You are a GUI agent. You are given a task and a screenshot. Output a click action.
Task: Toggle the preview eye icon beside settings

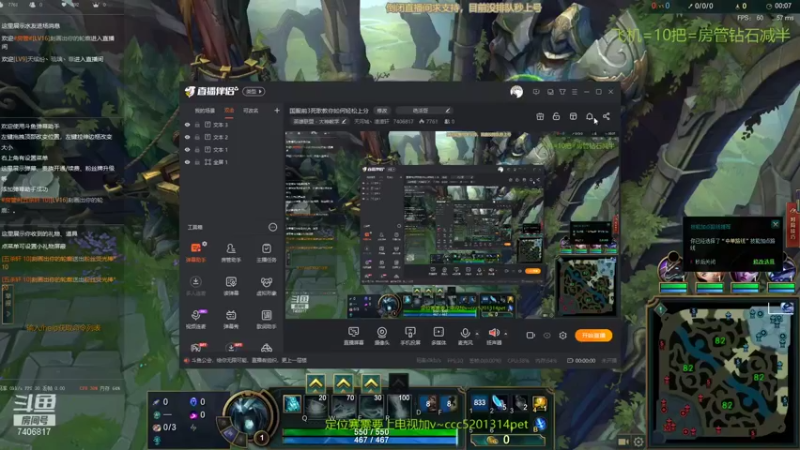[547, 336]
